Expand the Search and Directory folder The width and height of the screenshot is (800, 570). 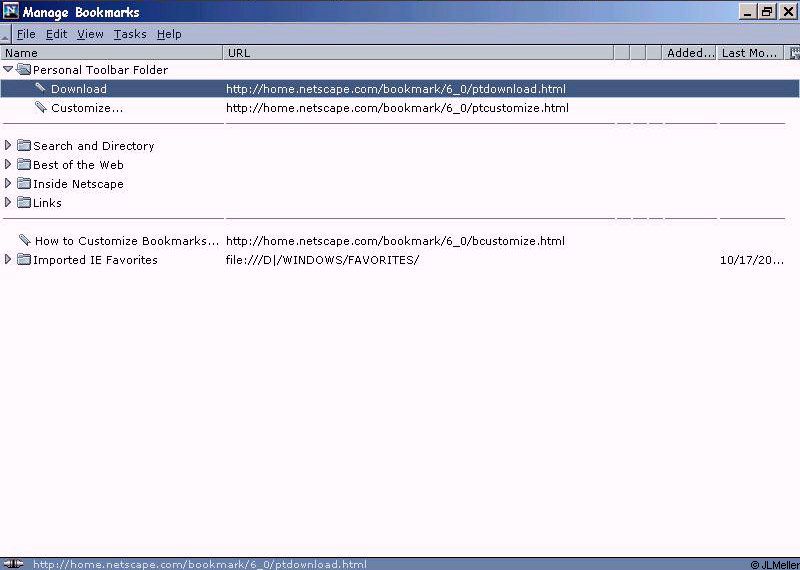point(8,145)
